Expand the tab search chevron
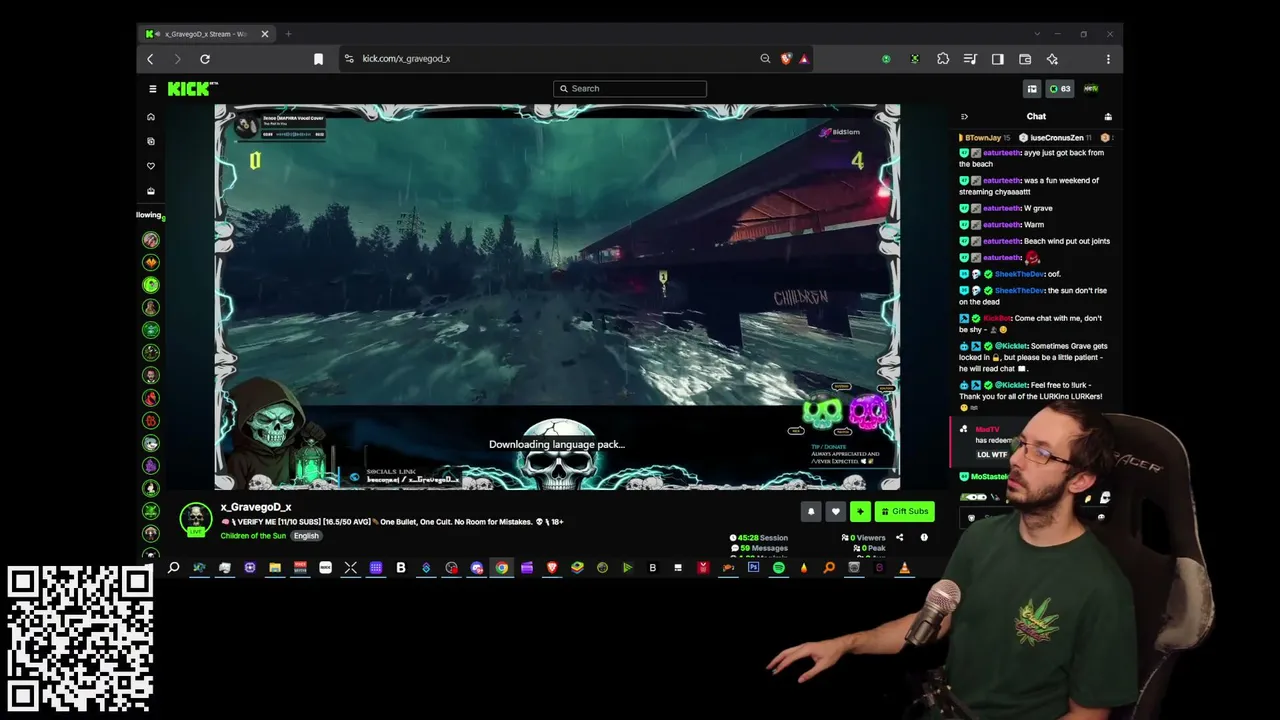 coord(1037,34)
